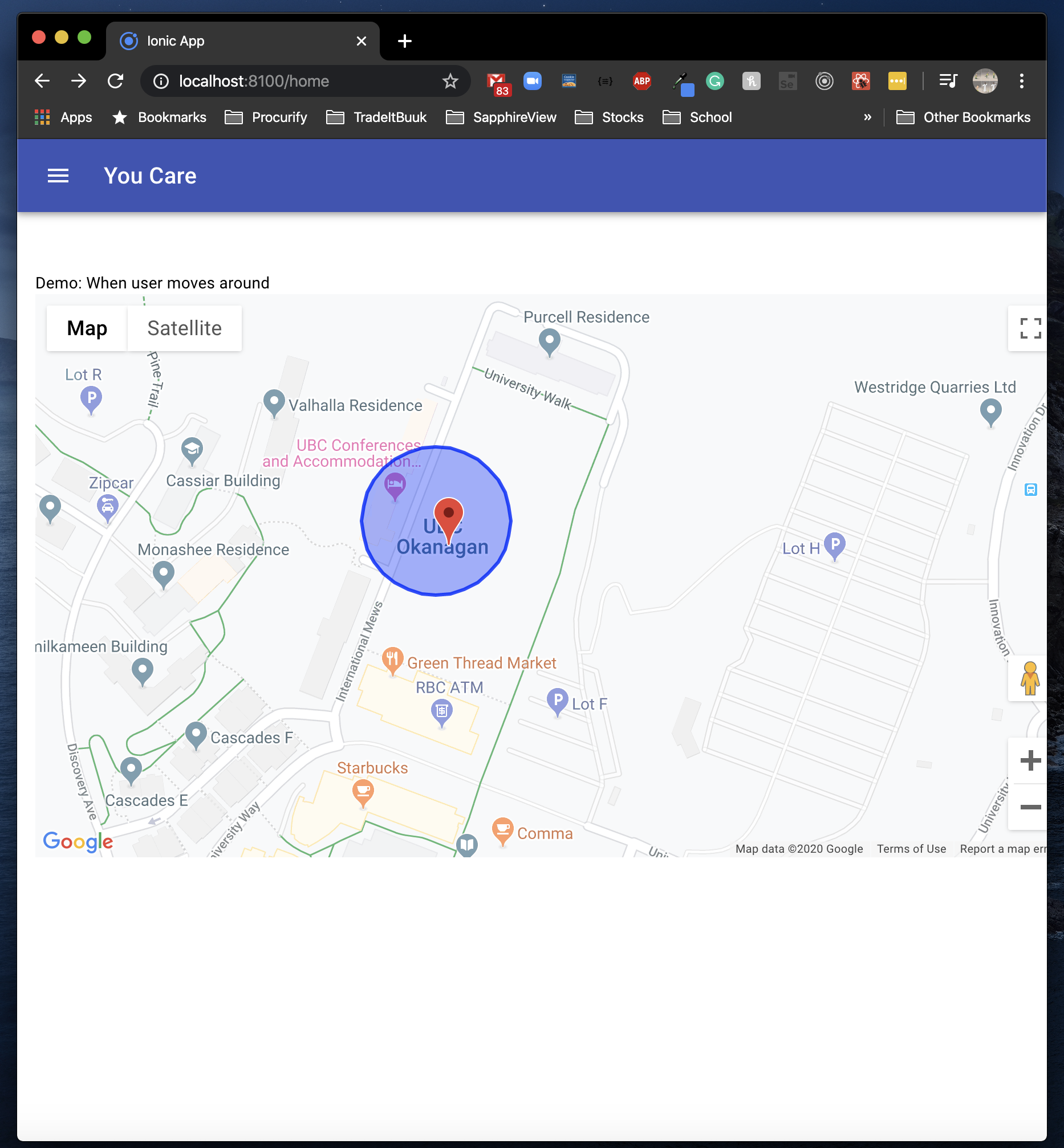Open the Stocks bookmarks folder
Screen dimensions: 1064x1148
coord(609,117)
